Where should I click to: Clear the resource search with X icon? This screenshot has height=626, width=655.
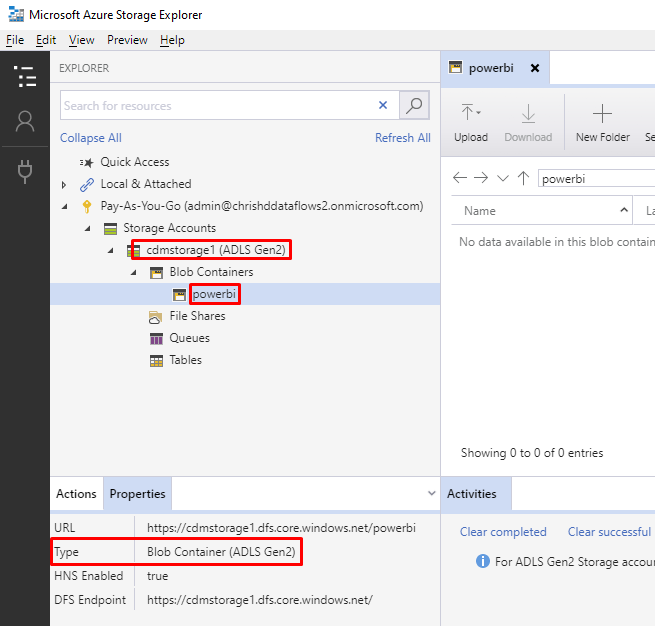pyautogui.click(x=383, y=105)
